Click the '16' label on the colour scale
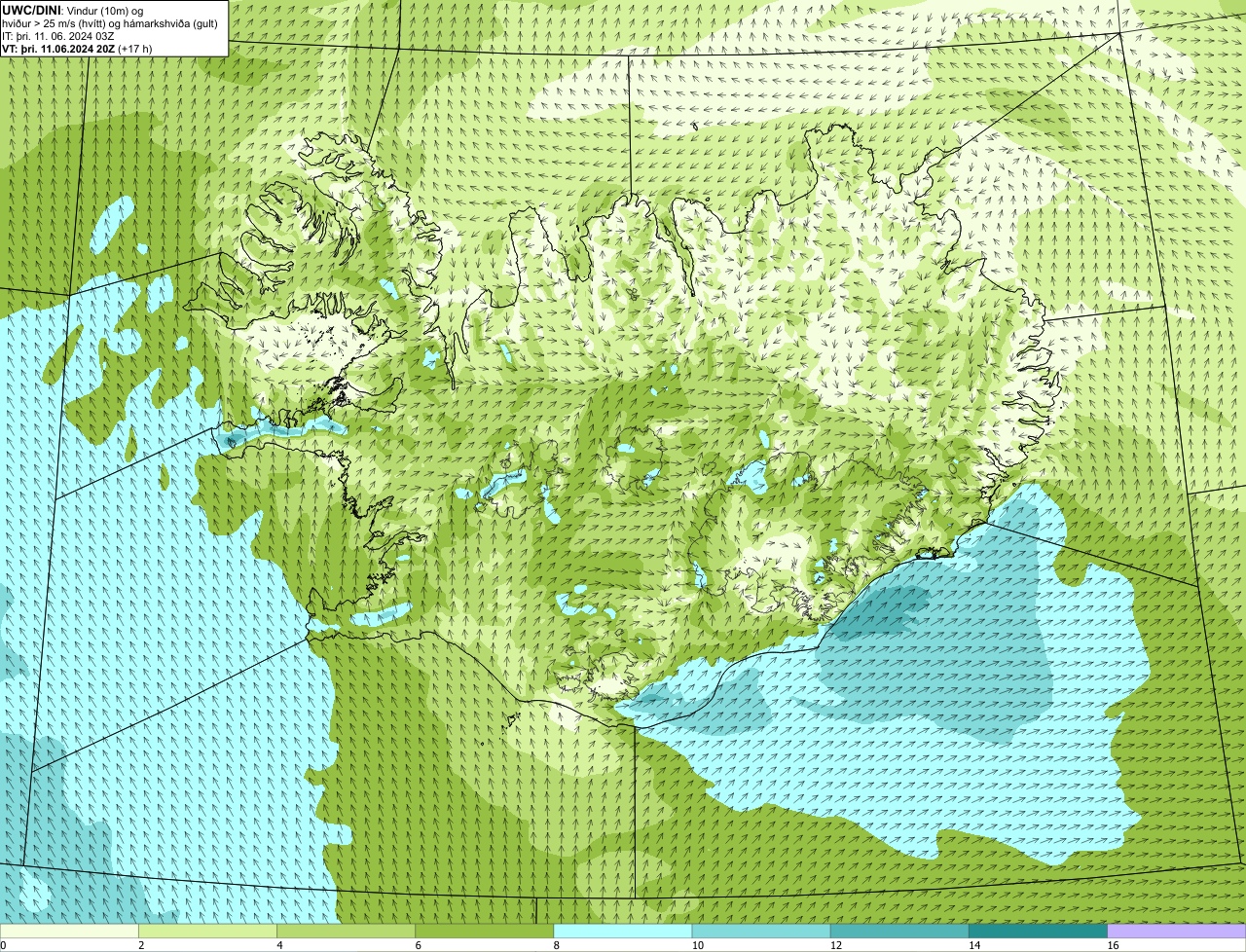The height and width of the screenshot is (952, 1246). [x=1112, y=945]
